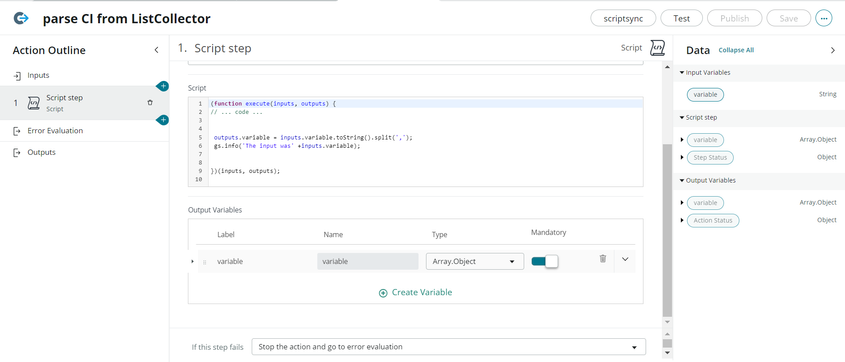
Task: Open the more actions ellipsis button
Action: (x=823, y=18)
